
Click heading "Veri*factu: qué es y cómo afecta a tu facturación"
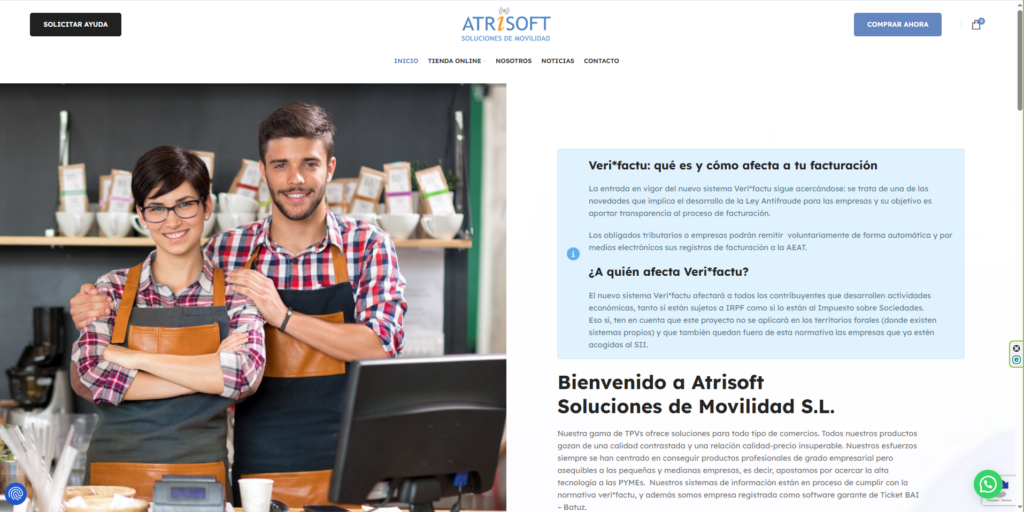[733, 165]
